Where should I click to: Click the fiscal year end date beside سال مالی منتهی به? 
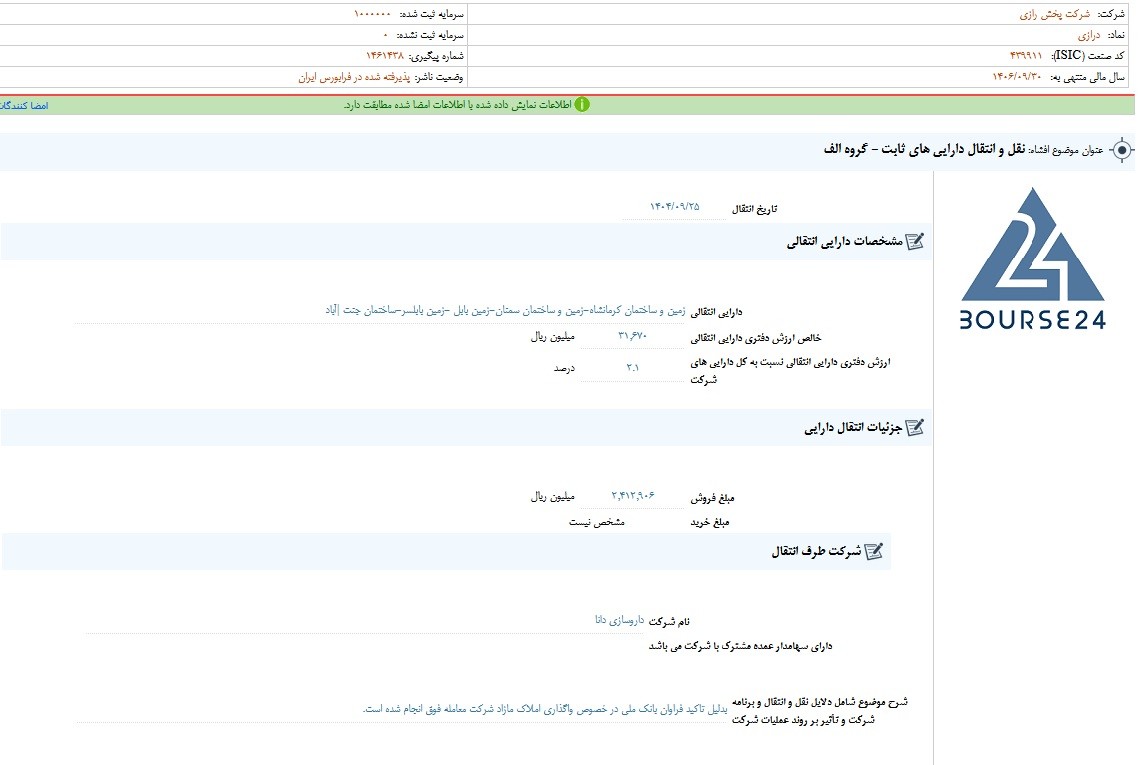(1017, 76)
